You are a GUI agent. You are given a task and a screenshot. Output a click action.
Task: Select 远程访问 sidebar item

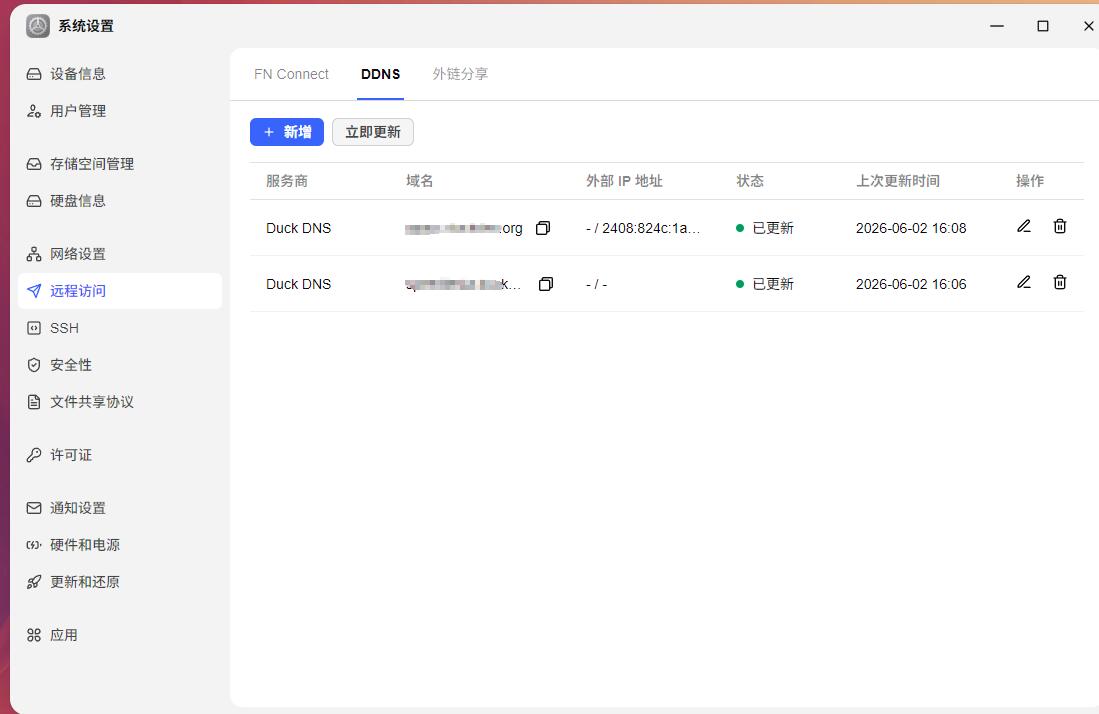(119, 291)
